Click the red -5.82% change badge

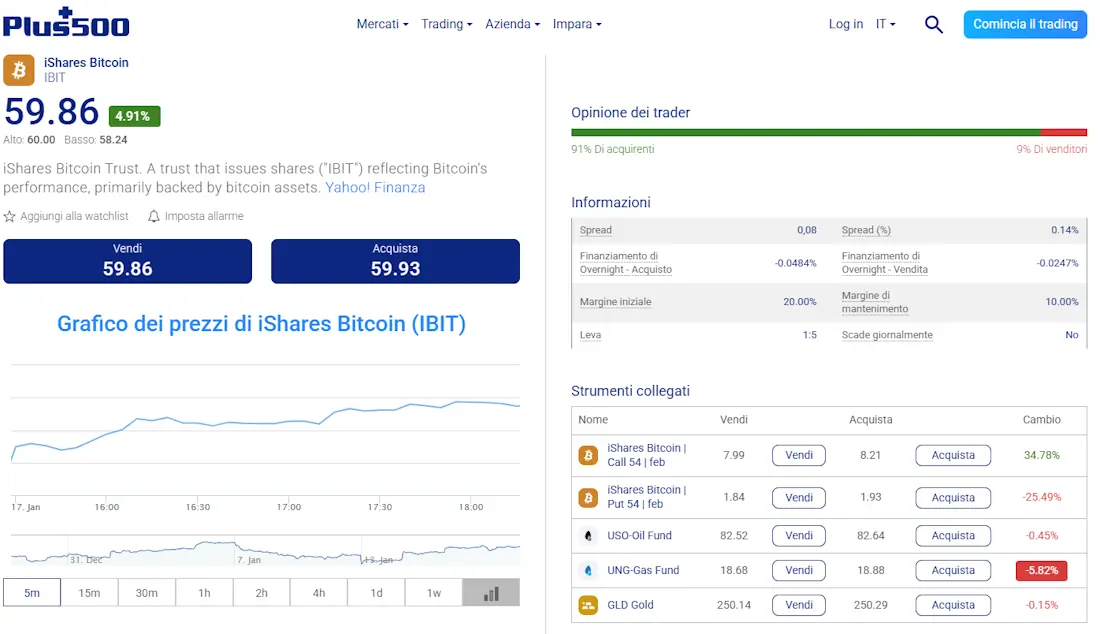click(x=1042, y=570)
